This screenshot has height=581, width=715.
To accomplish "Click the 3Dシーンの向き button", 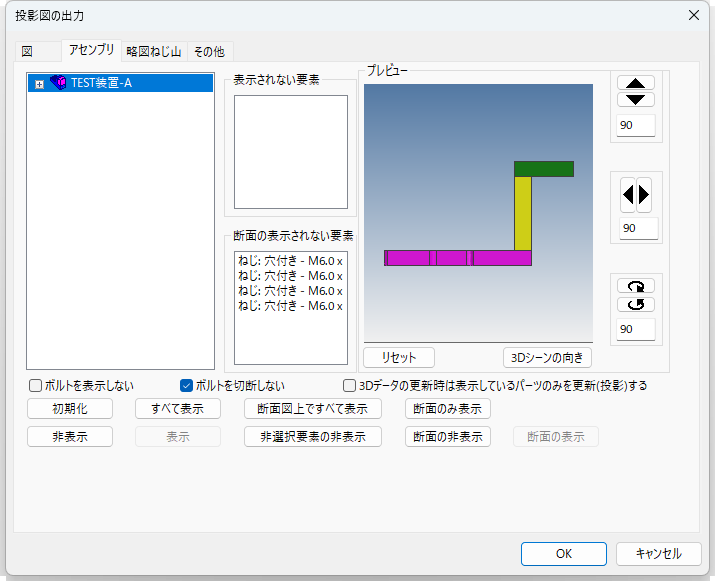I will point(547,357).
